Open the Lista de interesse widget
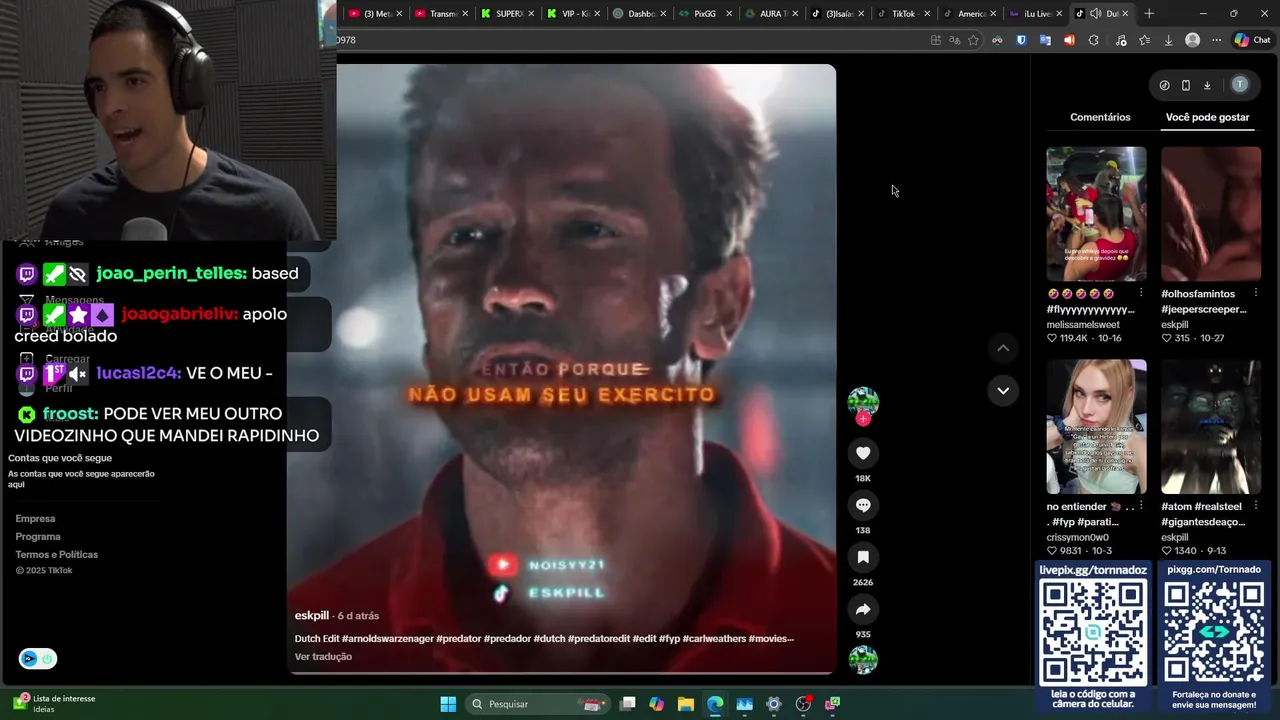Screen dimensions: 1280x720 [54, 704]
